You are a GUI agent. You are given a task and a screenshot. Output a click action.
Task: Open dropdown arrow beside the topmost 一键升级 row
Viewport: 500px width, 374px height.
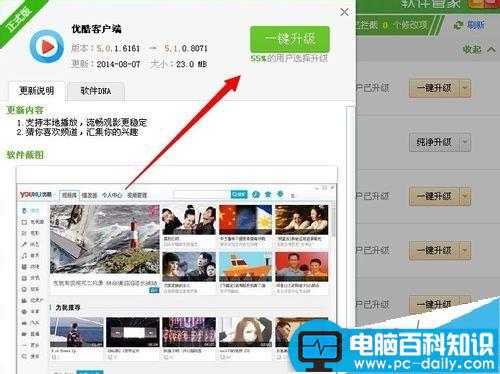click(465, 88)
